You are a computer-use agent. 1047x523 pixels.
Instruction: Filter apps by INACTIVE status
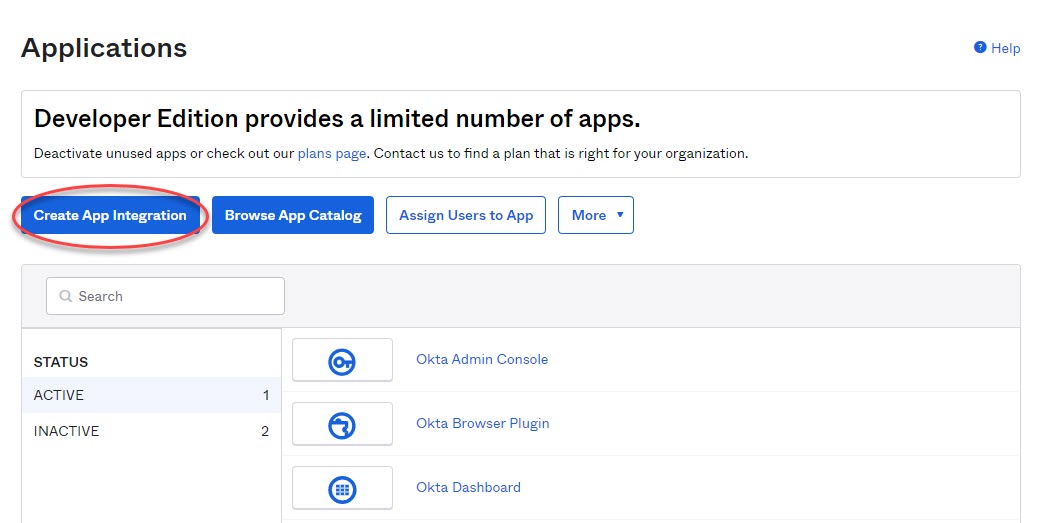152,431
